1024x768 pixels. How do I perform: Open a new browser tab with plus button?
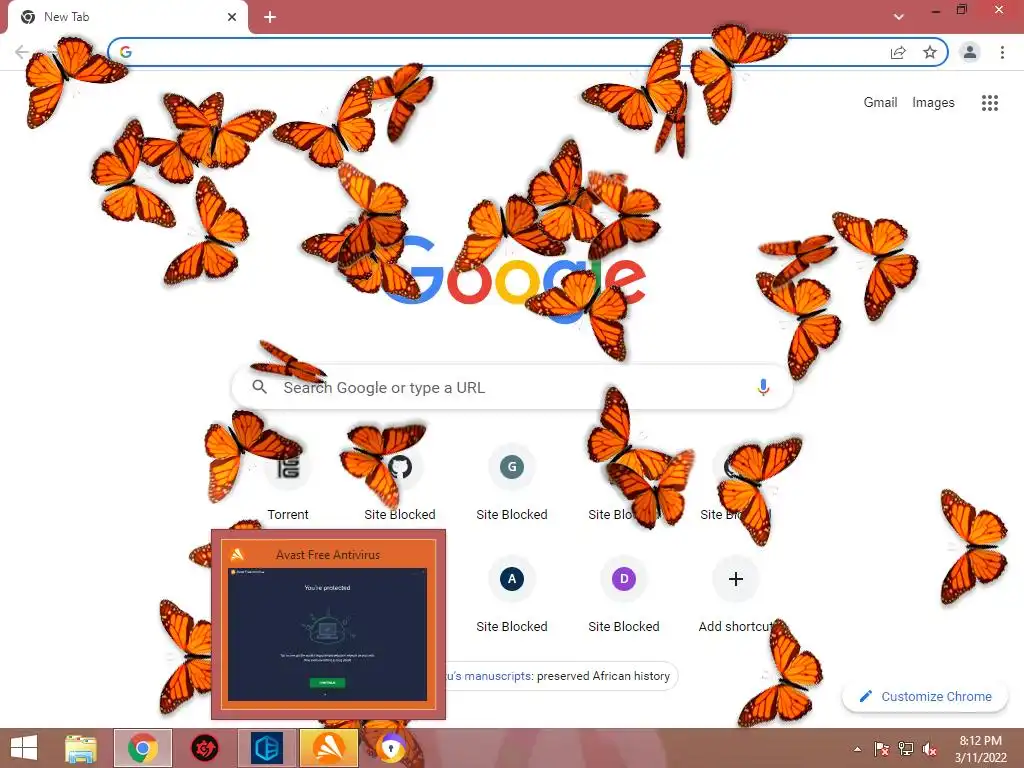coord(270,17)
